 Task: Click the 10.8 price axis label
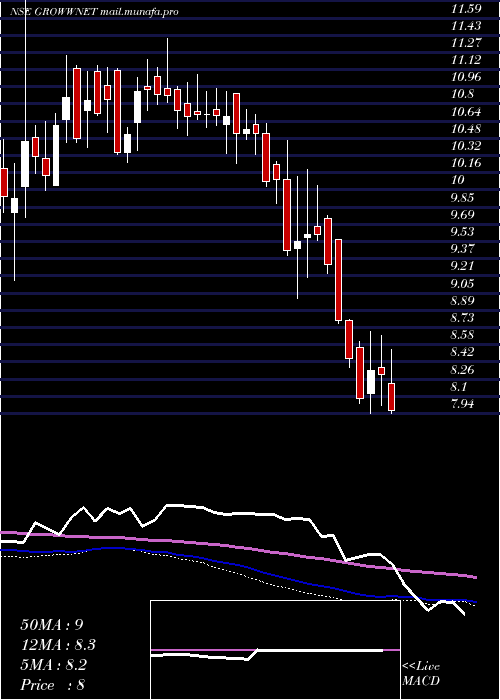tap(463, 95)
